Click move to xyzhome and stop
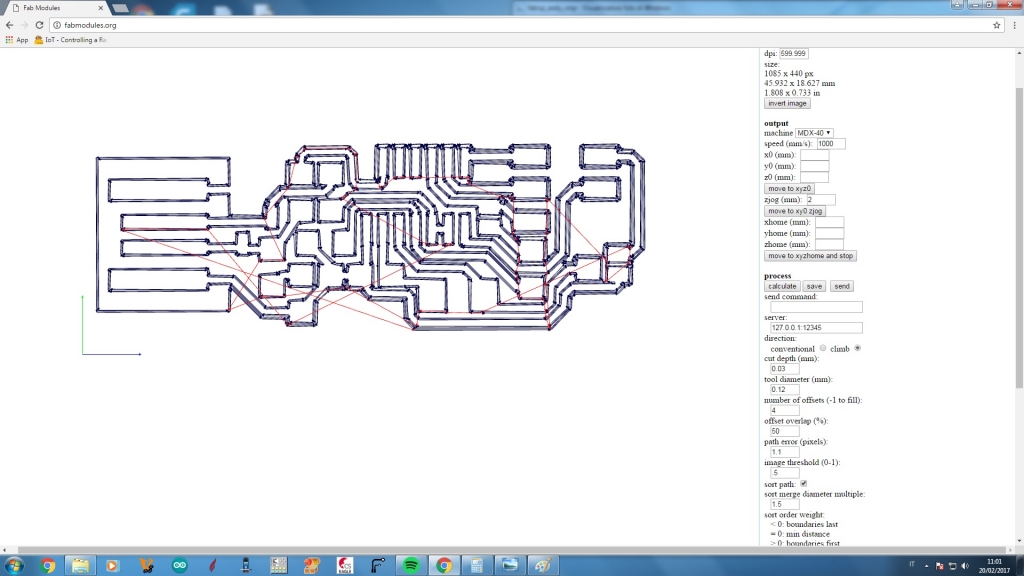Screen dimensions: 1024x576 810,255
